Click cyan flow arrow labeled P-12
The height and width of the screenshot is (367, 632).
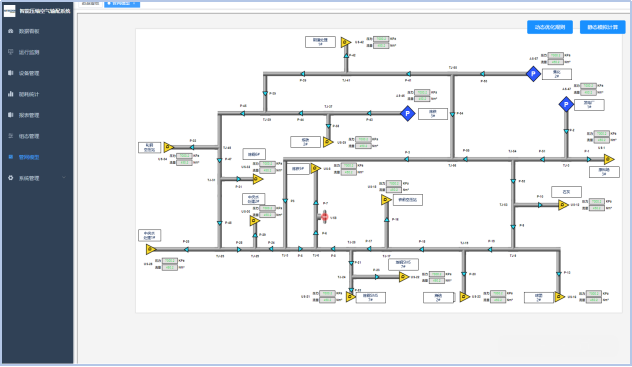(559, 274)
